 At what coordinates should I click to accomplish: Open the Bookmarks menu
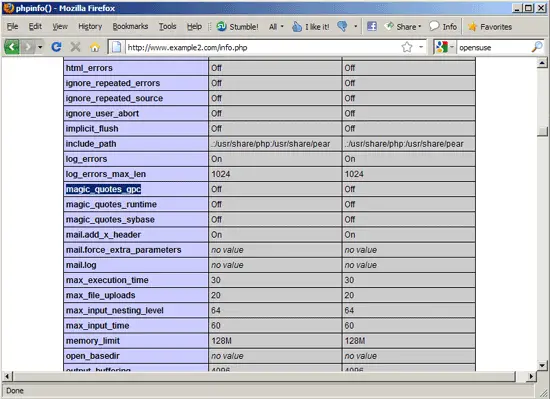(x=130, y=27)
